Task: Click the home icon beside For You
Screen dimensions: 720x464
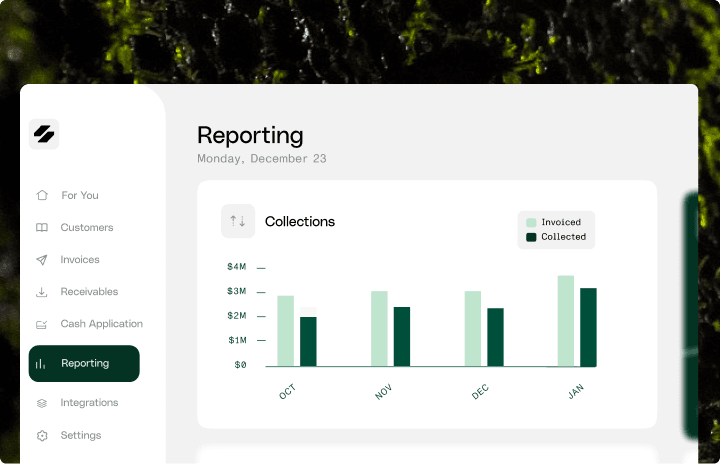Action: click(x=42, y=195)
